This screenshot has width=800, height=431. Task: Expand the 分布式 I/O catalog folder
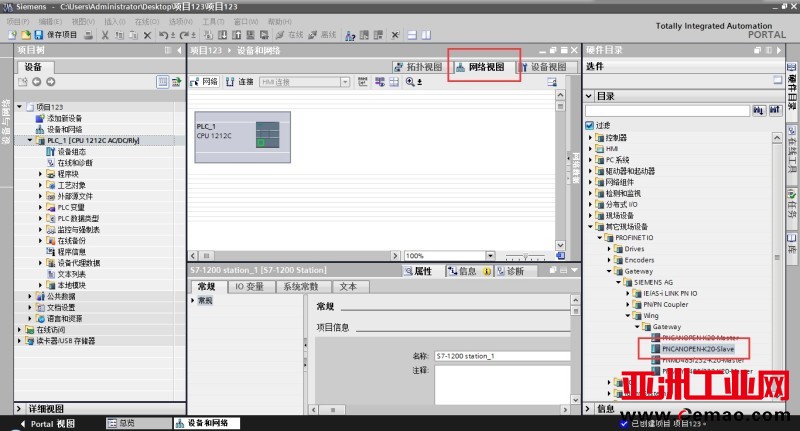point(590,205)
